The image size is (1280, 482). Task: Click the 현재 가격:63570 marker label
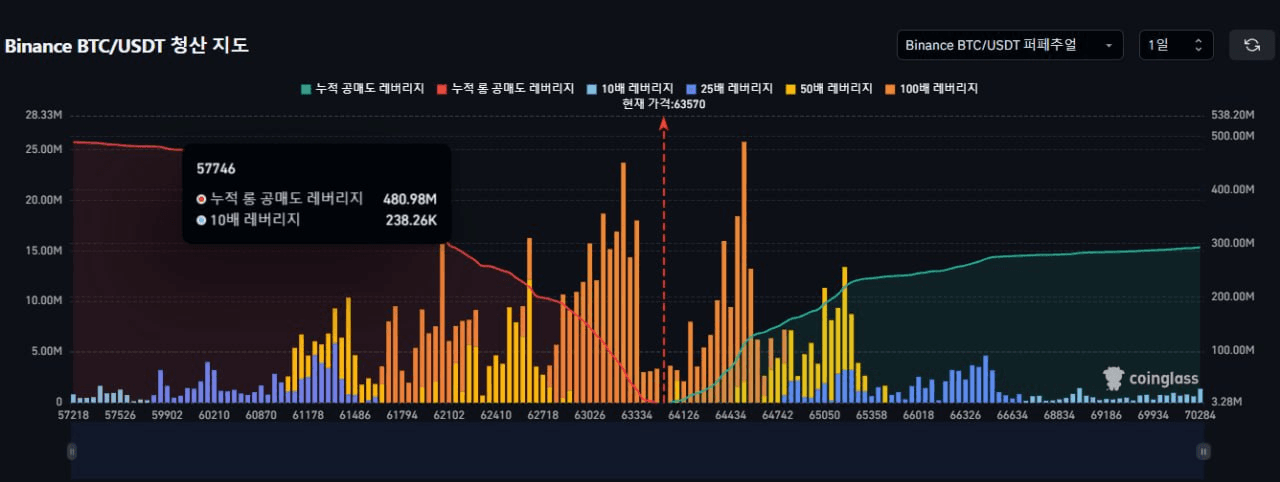pos(664,103)
